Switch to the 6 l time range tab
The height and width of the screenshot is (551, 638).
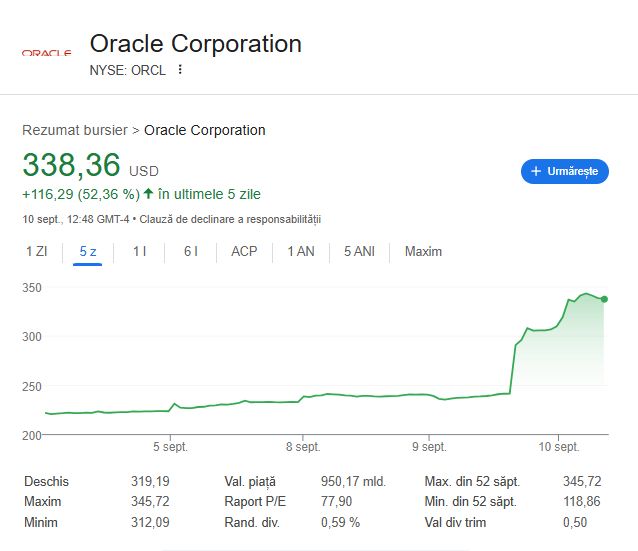pos(190,251)
